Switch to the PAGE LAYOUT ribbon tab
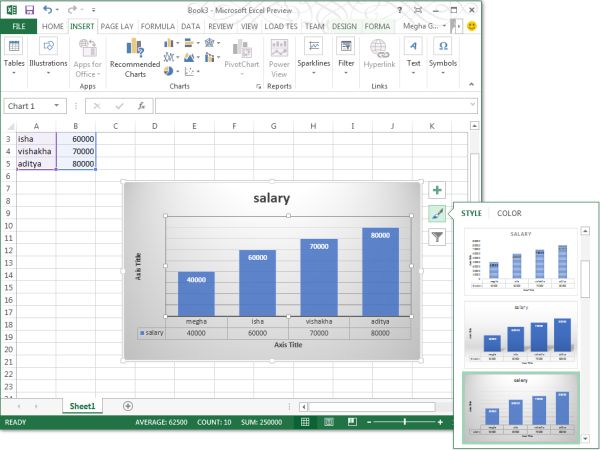 (117, 26)
